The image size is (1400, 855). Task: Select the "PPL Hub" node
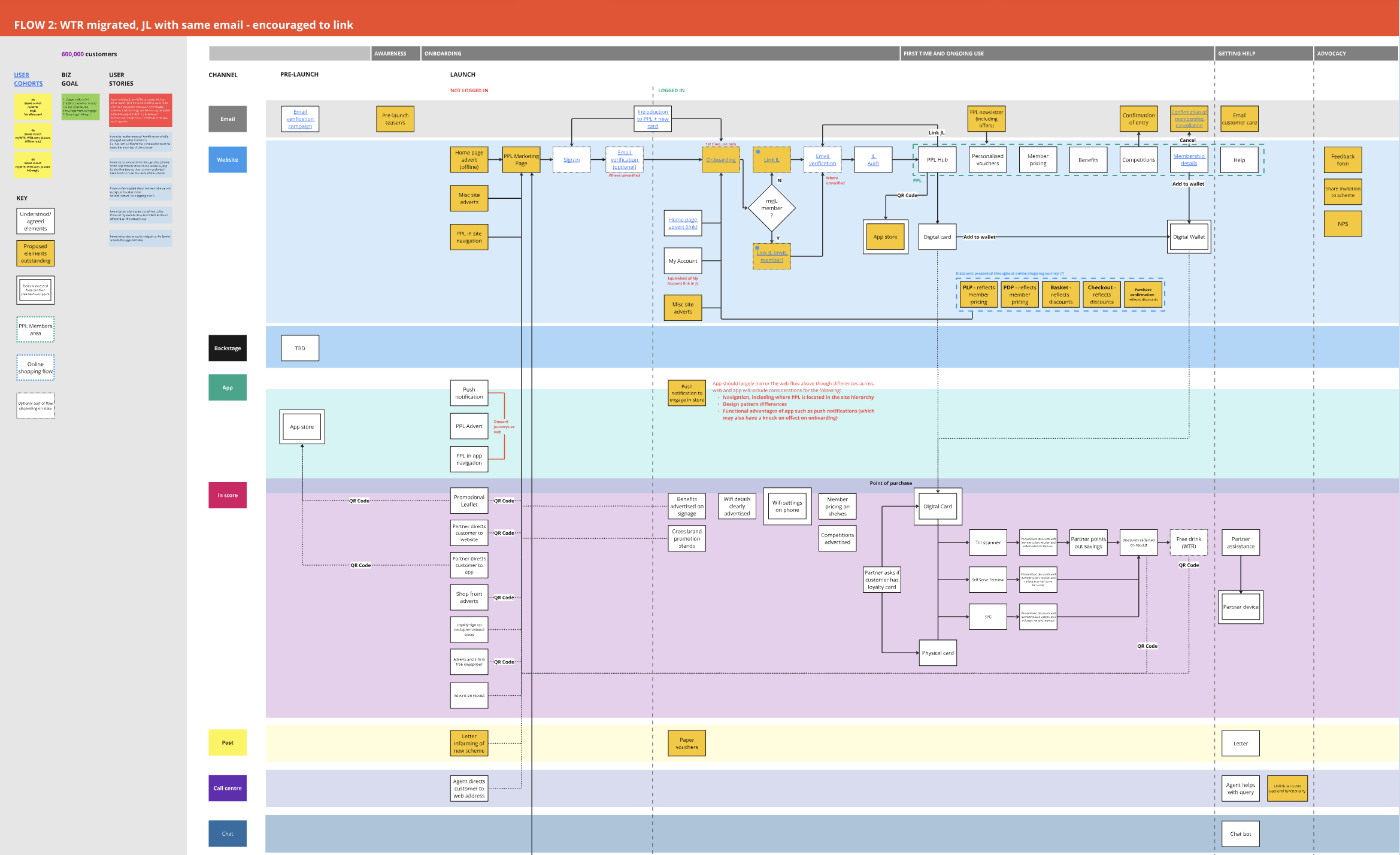coord(937,159)
